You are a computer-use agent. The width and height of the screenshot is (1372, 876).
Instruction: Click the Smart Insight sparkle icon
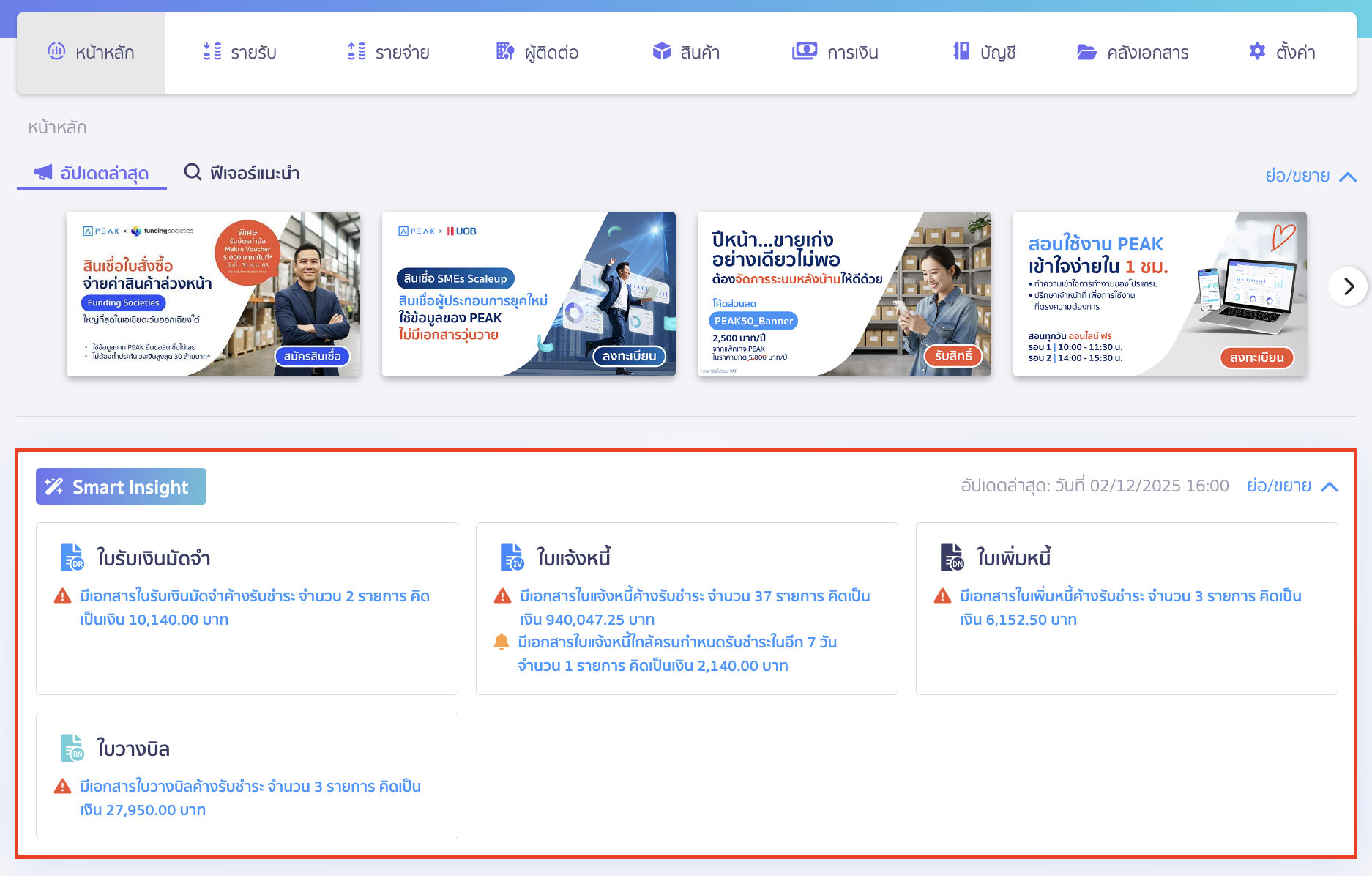(x=53, y=486)
